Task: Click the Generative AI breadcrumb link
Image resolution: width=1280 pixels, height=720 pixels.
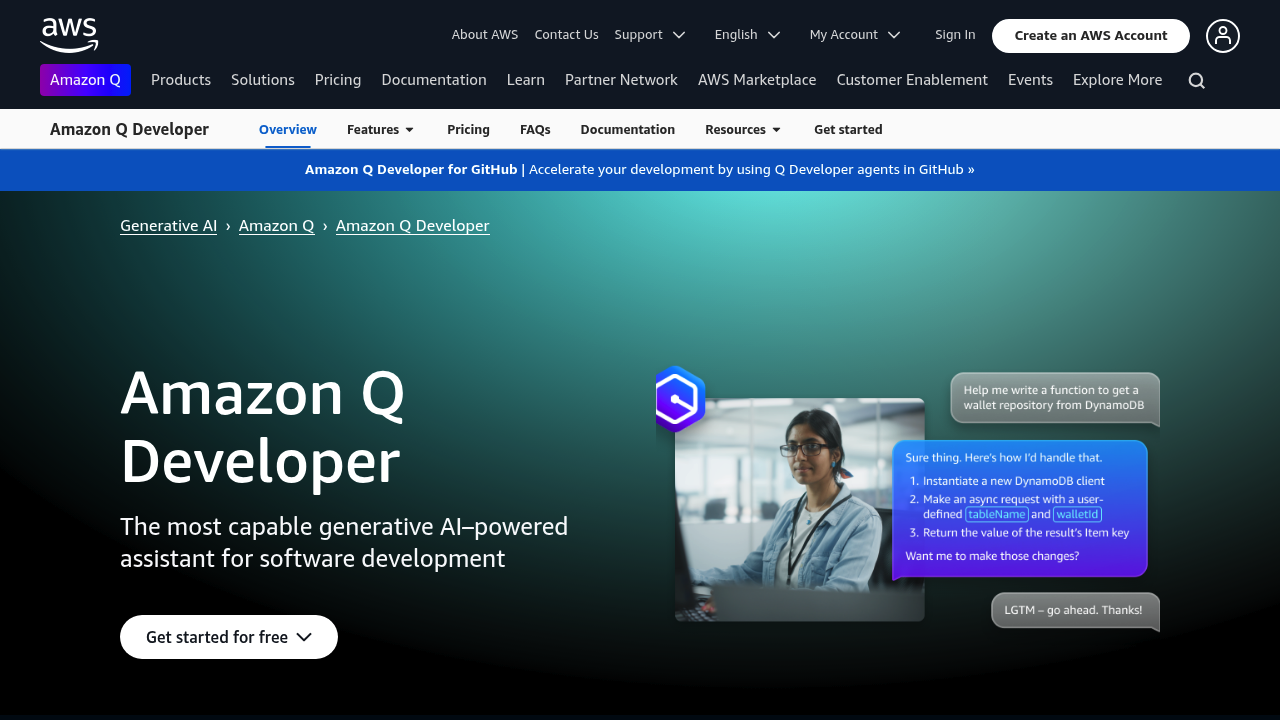Action: pyautogui.click(x=168, y=225)
